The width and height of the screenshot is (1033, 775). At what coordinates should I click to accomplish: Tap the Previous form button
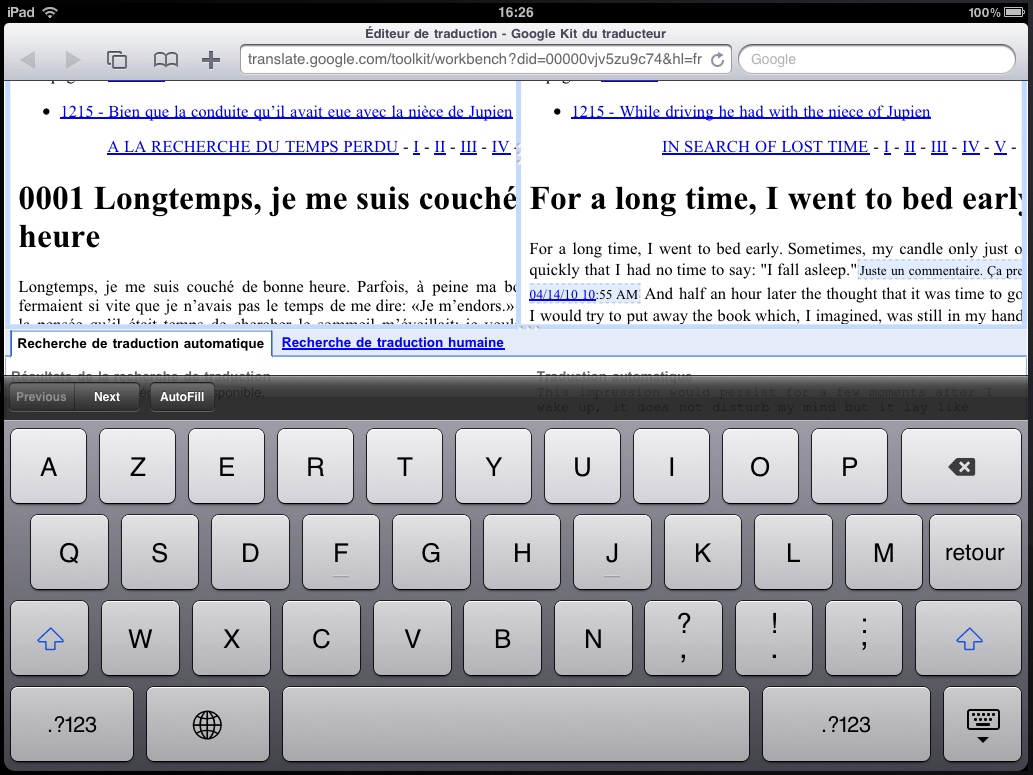click(x=42, y=397)
